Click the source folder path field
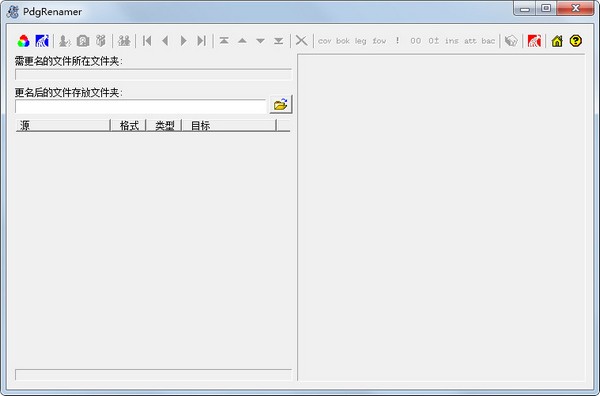 coord(153,75)
